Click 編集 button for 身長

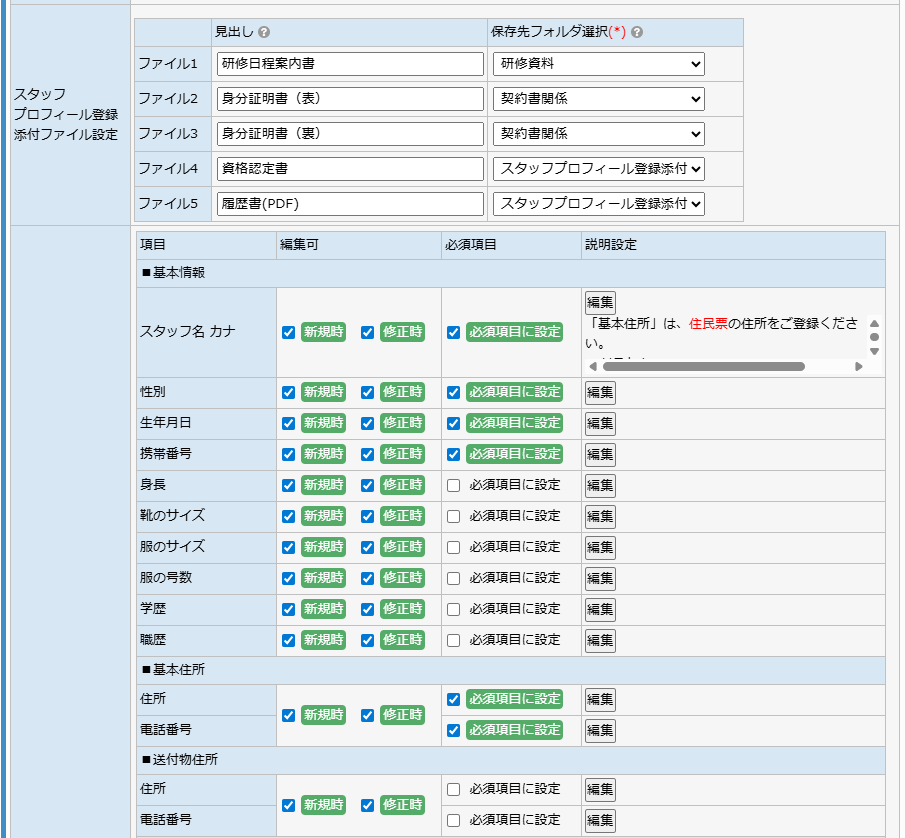600,485
